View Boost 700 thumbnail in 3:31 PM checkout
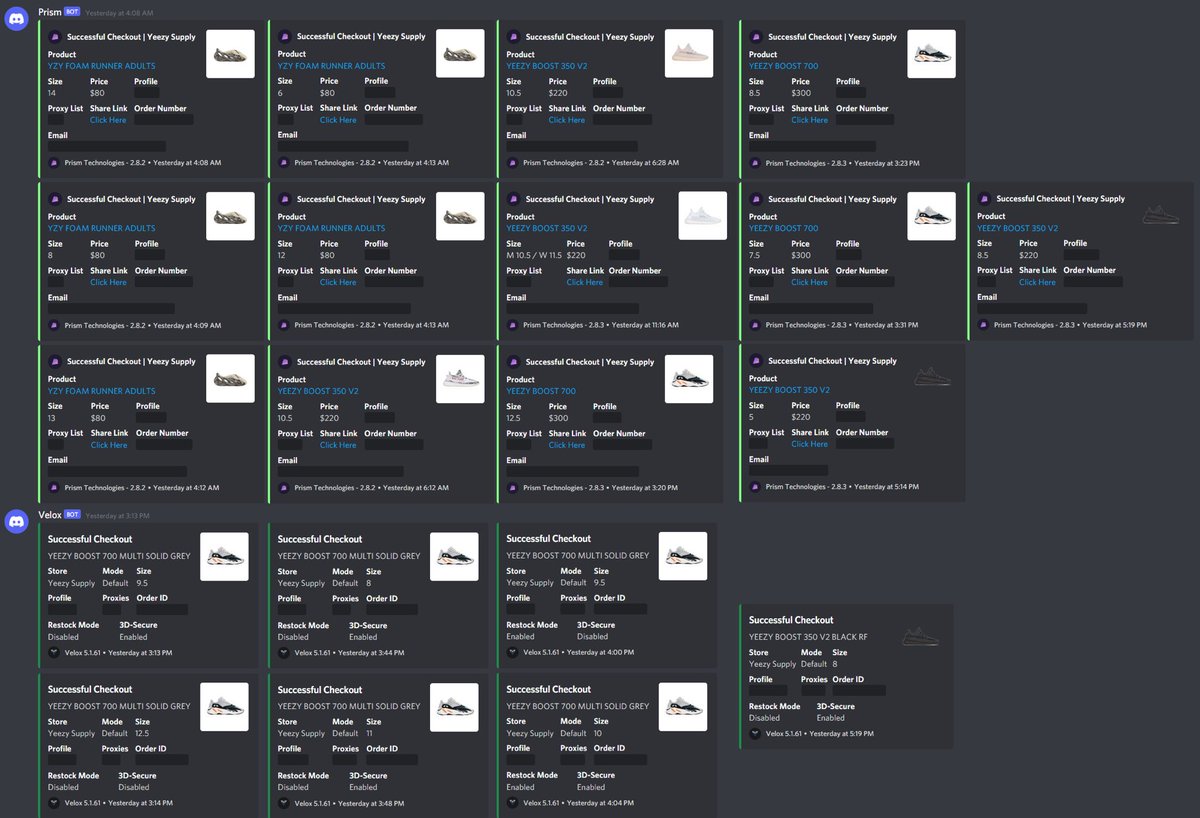Viewport: 1200px width, 818px height. point(932,216)
